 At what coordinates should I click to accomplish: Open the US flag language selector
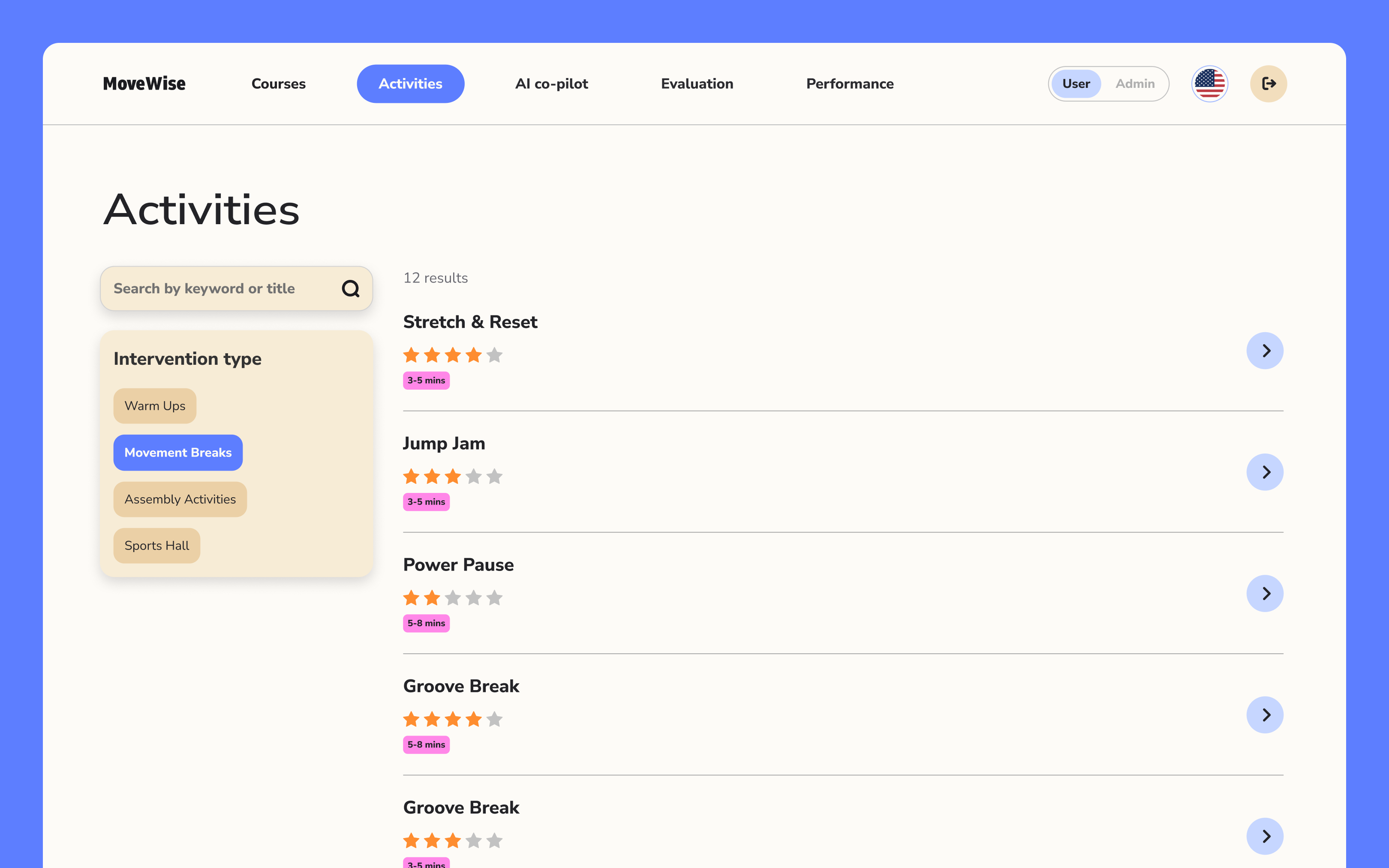point(1209,84)
